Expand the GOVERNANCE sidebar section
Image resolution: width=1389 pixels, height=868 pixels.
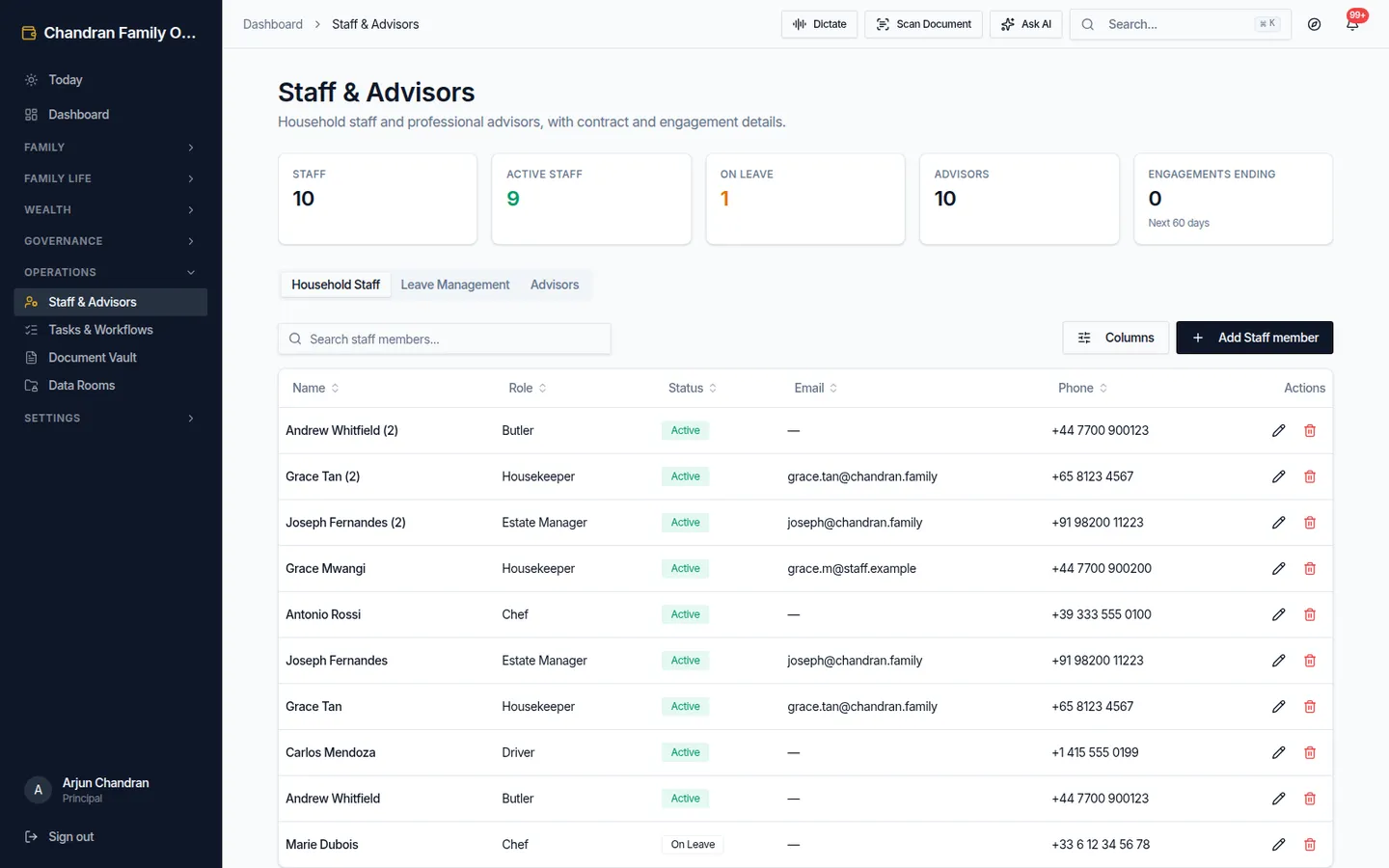coord(111,241)
